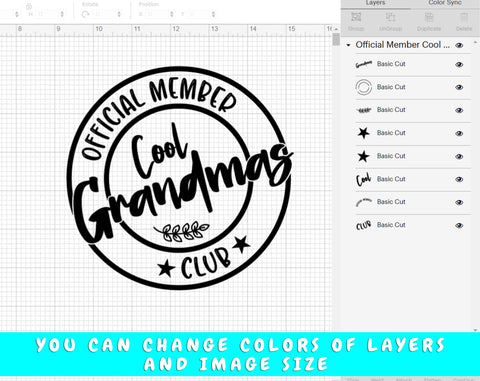Image resolution: width=480 pixels, height=381 pixels.
Task: Select star layer thumbnail below leaf branch layer
Action: point(363,133)
